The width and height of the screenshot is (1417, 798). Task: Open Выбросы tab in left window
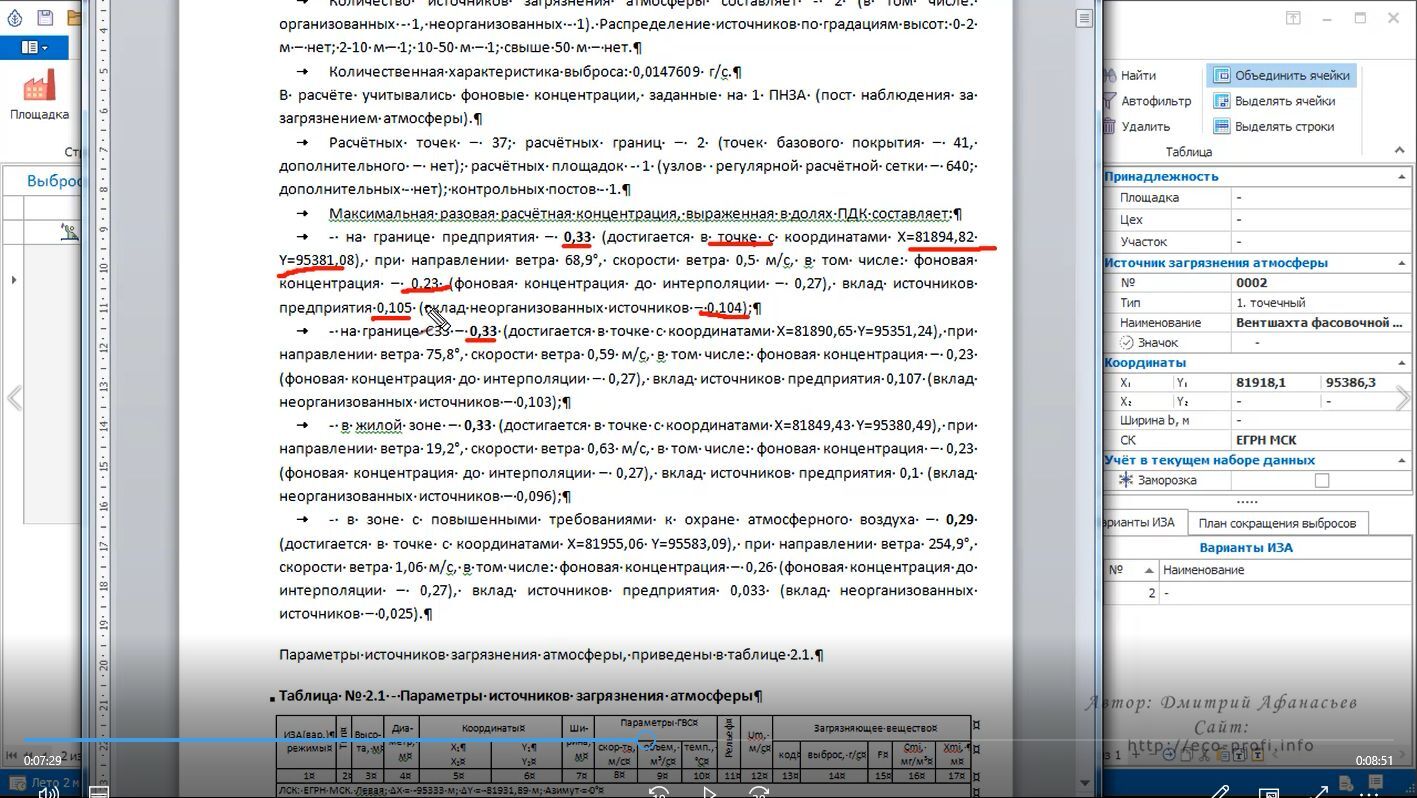click(53, 181)
